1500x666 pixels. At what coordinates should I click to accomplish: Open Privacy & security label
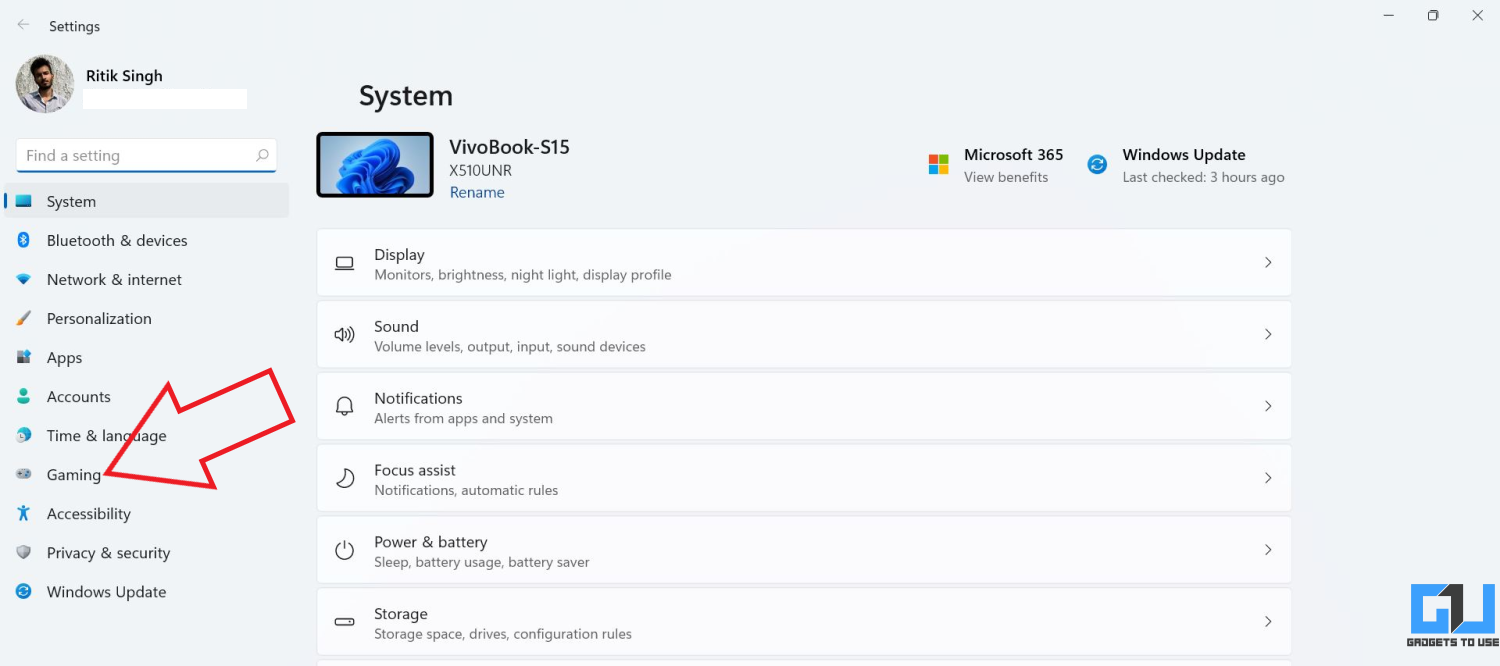click(x=108, y=553)
